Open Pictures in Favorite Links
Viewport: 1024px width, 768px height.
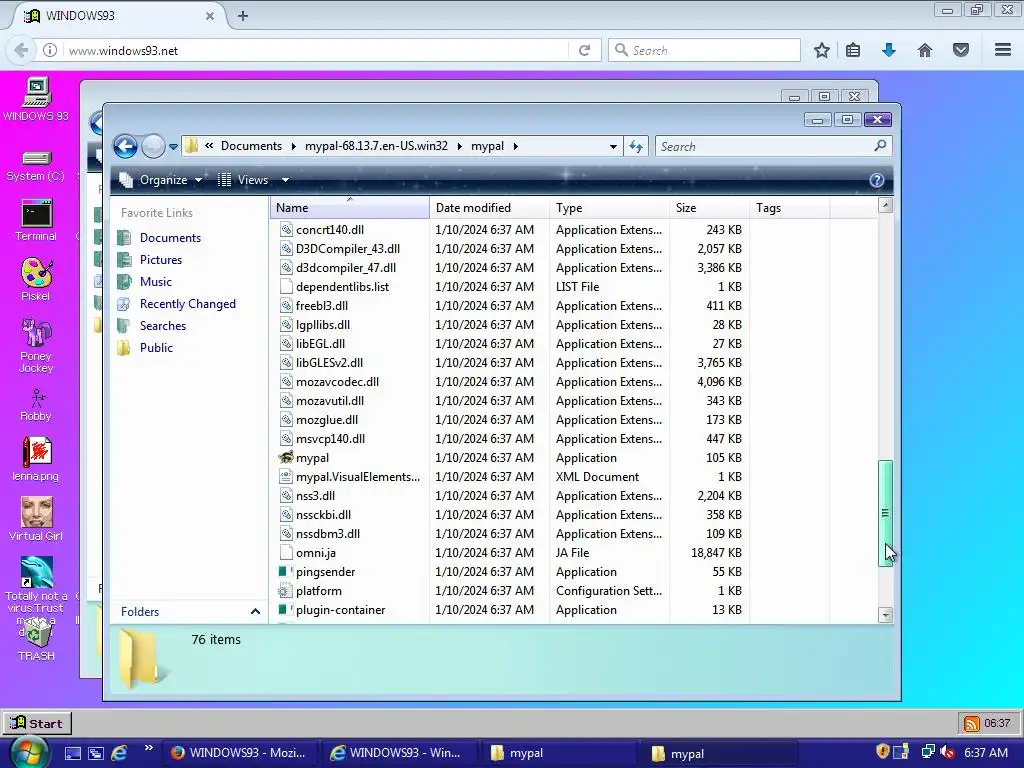click(161, 260)
